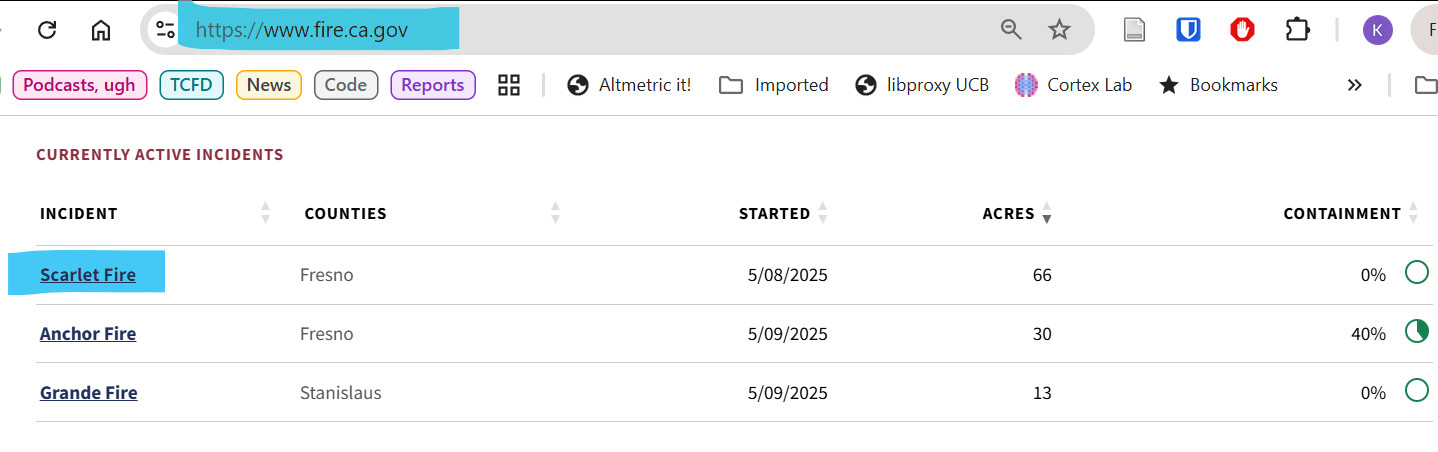Open the extensions puzzle piece menu

tap(1297, 30)
